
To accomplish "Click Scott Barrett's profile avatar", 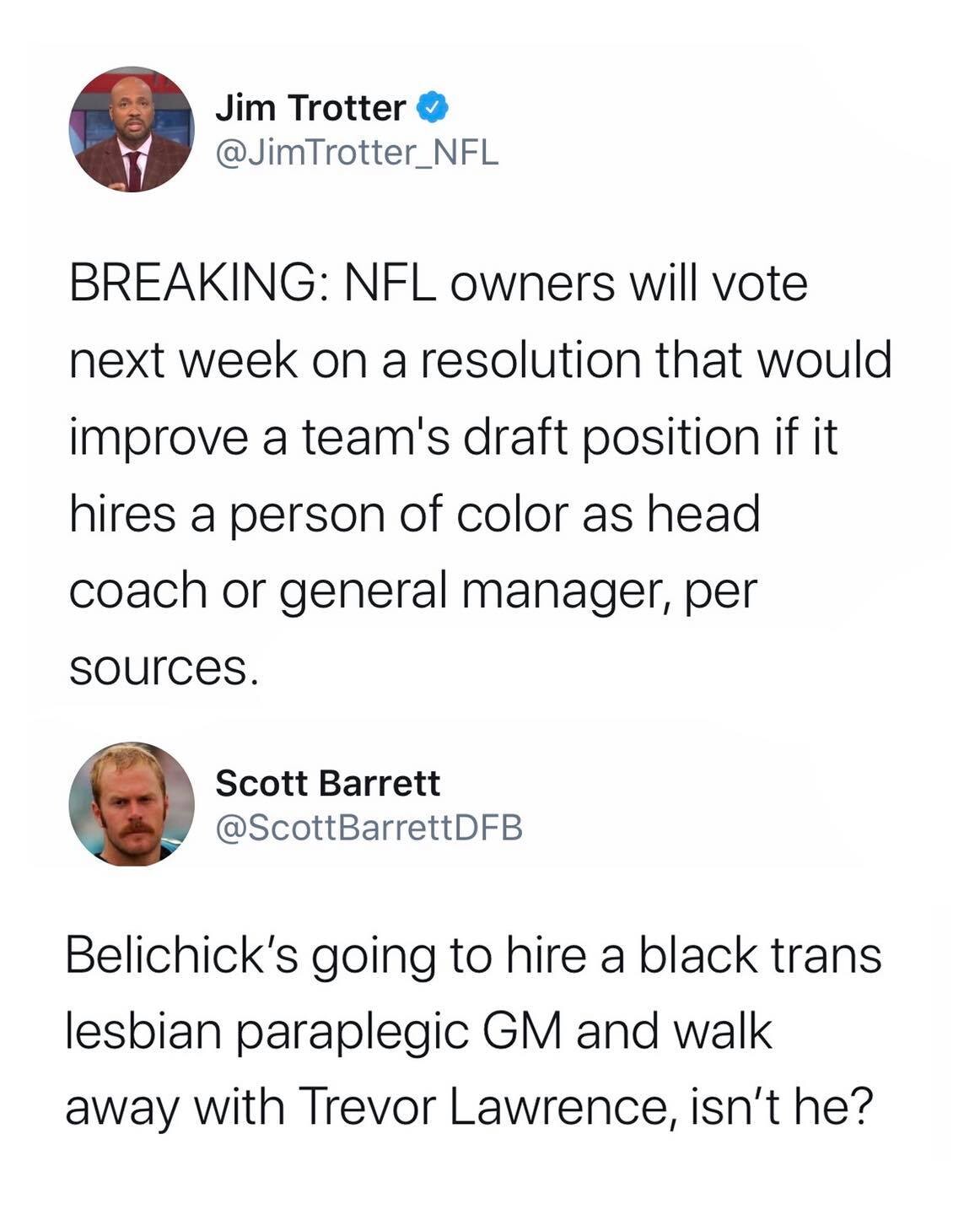I will click(131, 804).
